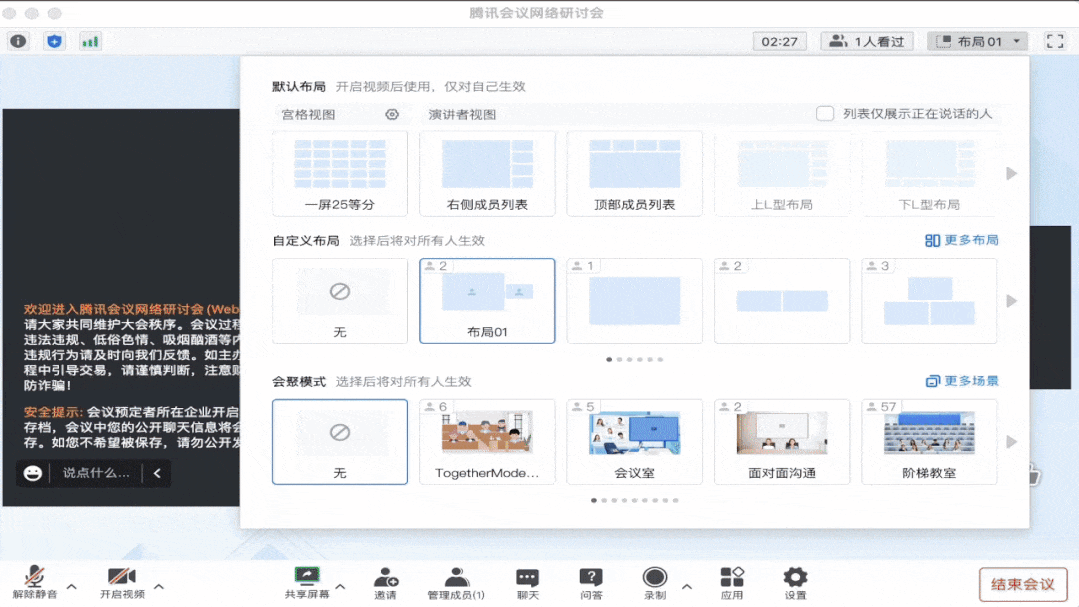Show next custom layouts arrow
This screenshot has width=1079, height=607.
1011,301
